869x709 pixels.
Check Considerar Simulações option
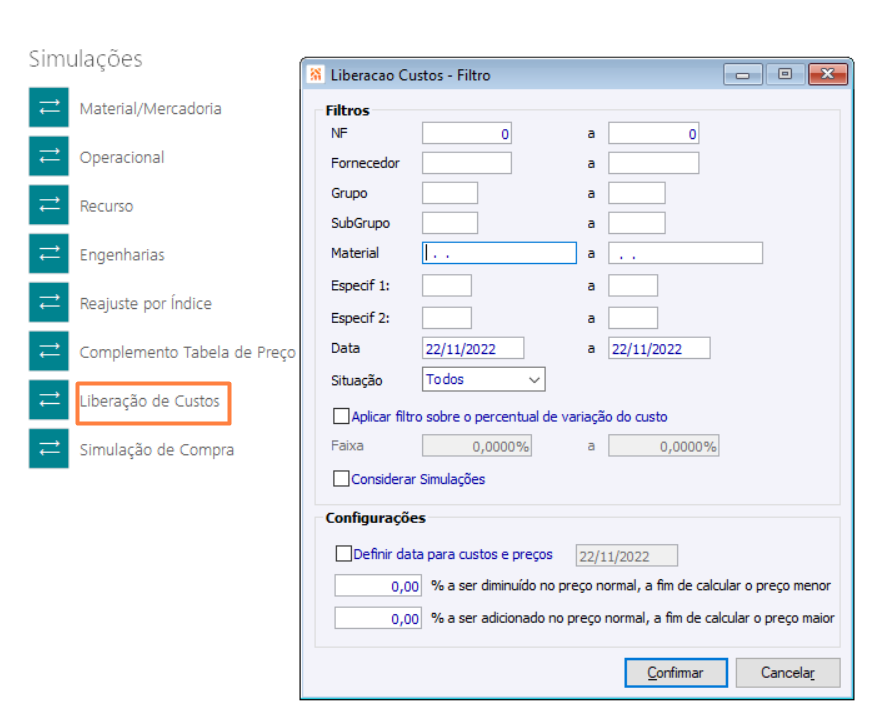click(341, 478)
